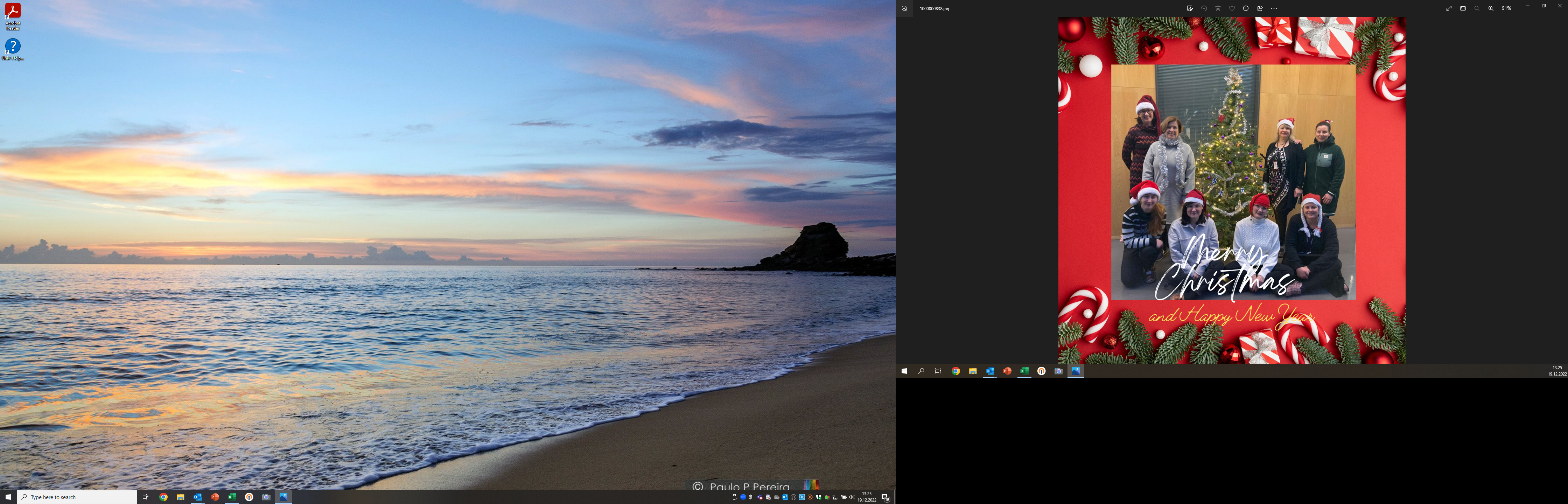Screen dimensions: 1568x504
Task: Switch to Excel in the main taskbar
Action: (x=232, y=497)
